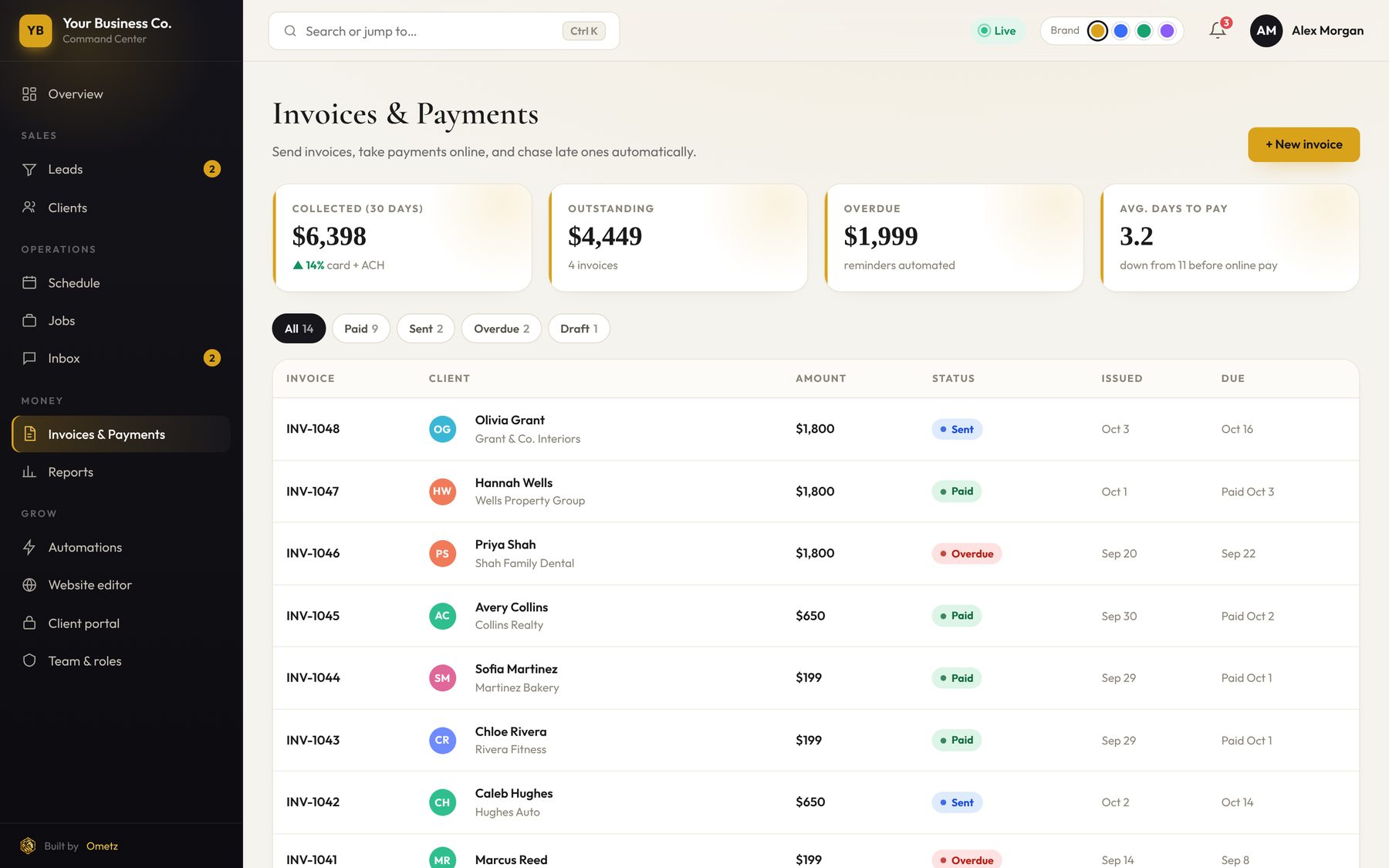The width and height of the screenshot is (1389, 868).
Task: Filter invoices by Sent
Action: (x=426, y=329)
